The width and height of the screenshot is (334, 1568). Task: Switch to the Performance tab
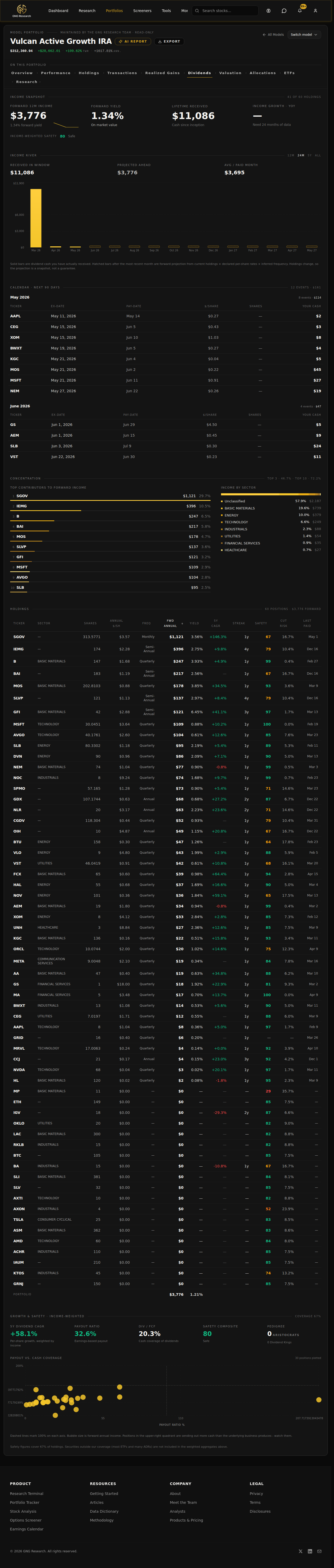coord(56,73)
